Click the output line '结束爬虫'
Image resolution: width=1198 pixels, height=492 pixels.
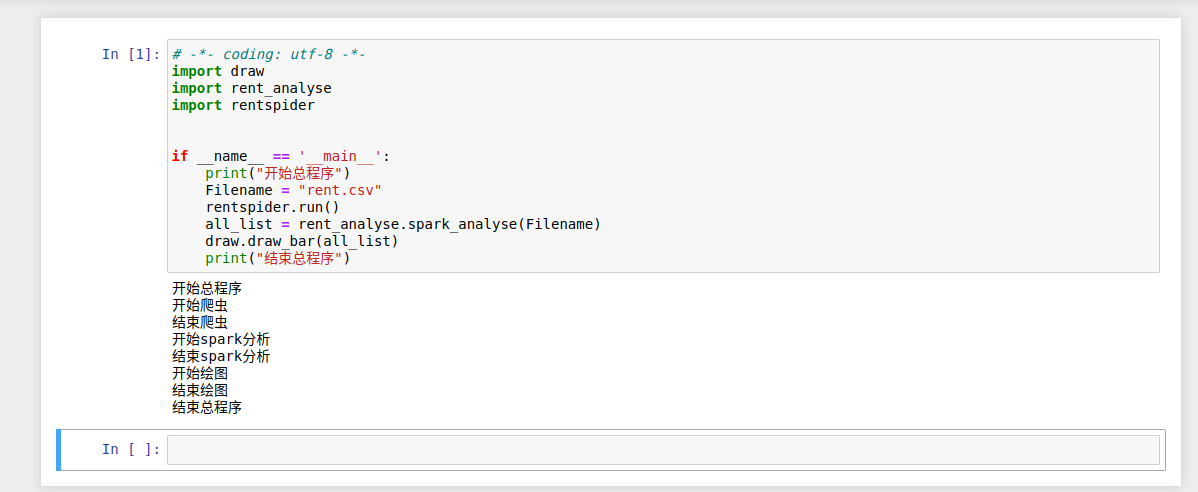pyautogui.click(x=200, y=322)
